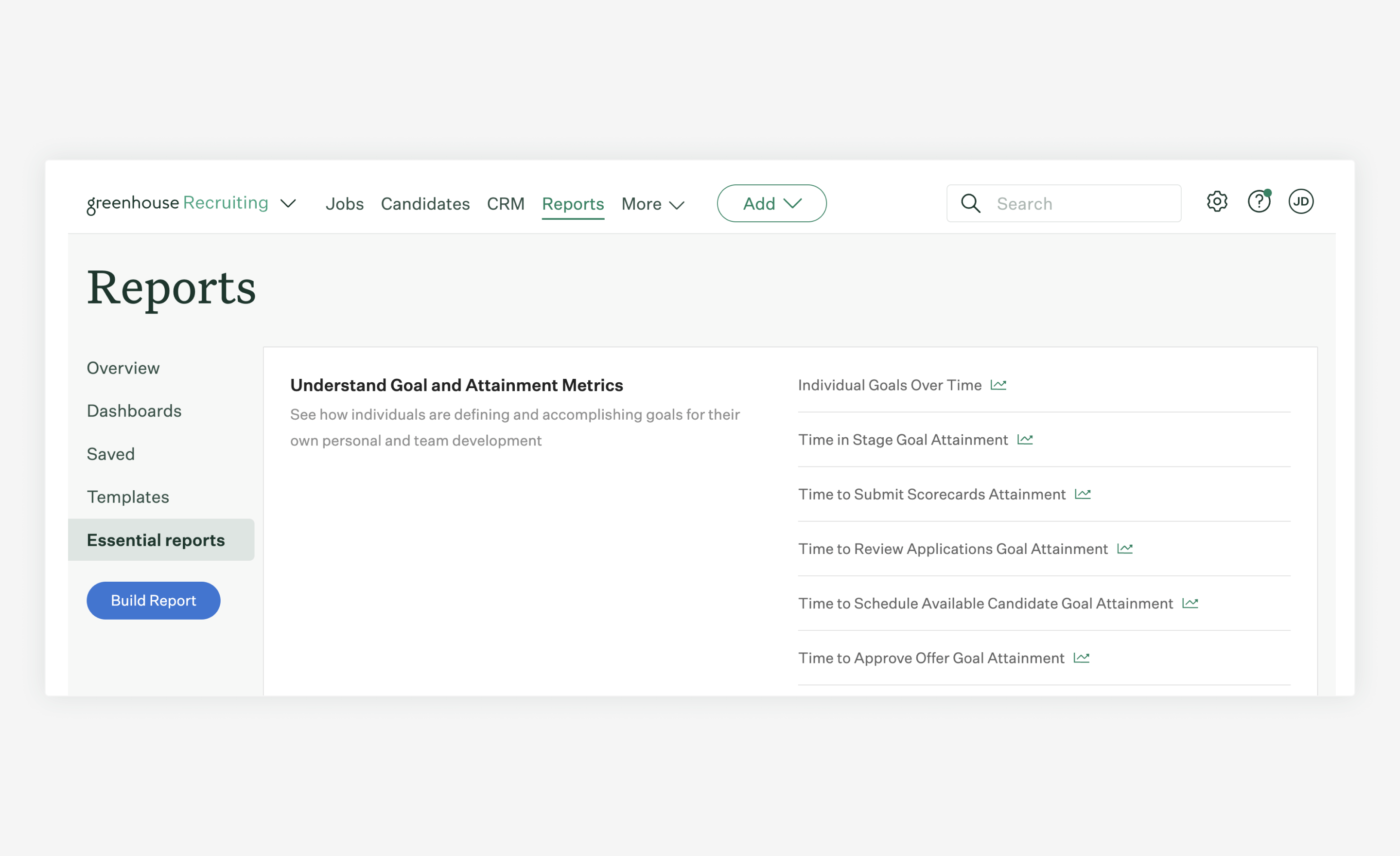Open the Individual Goals Over Time chart icon
1400x856 pixels.
(999, 385)
